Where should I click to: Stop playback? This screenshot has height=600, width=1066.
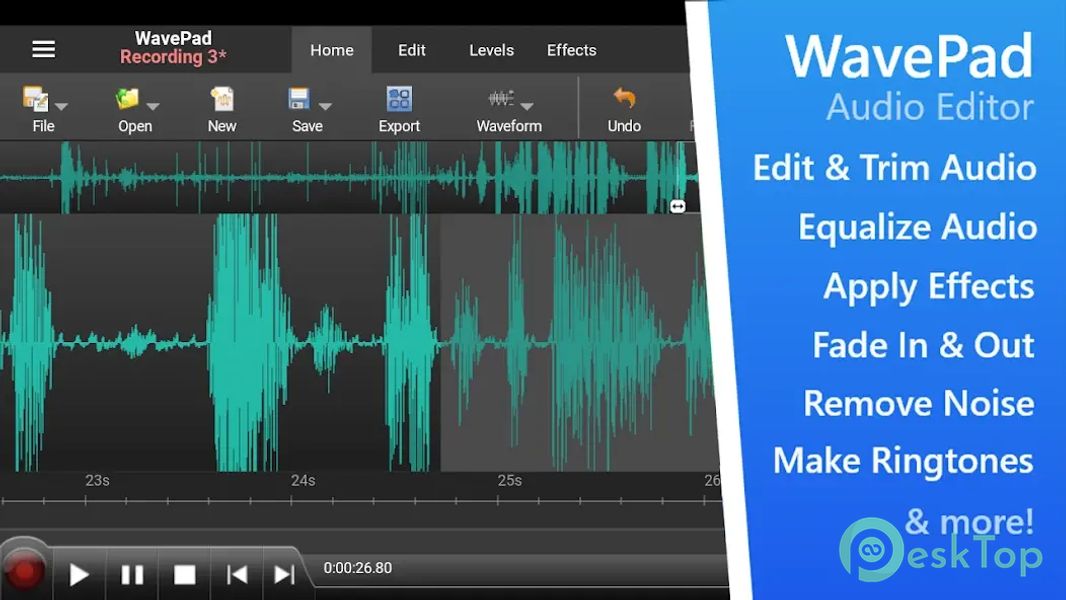coord(184,575)
